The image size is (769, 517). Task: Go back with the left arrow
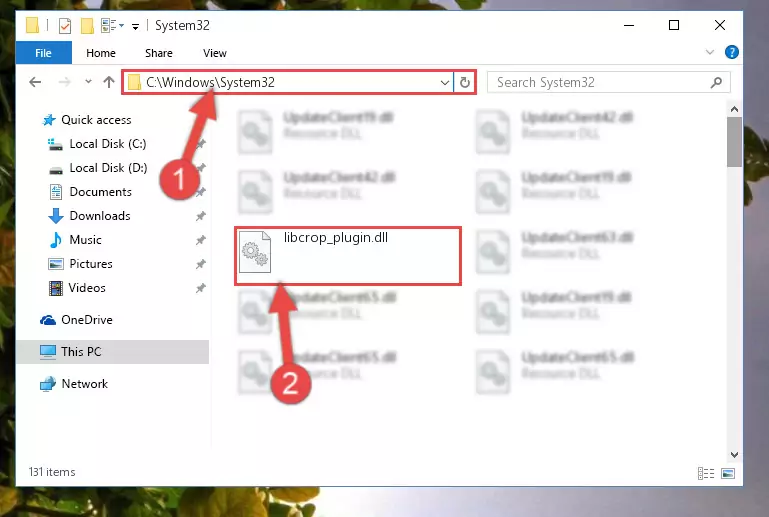click(35, 82)
